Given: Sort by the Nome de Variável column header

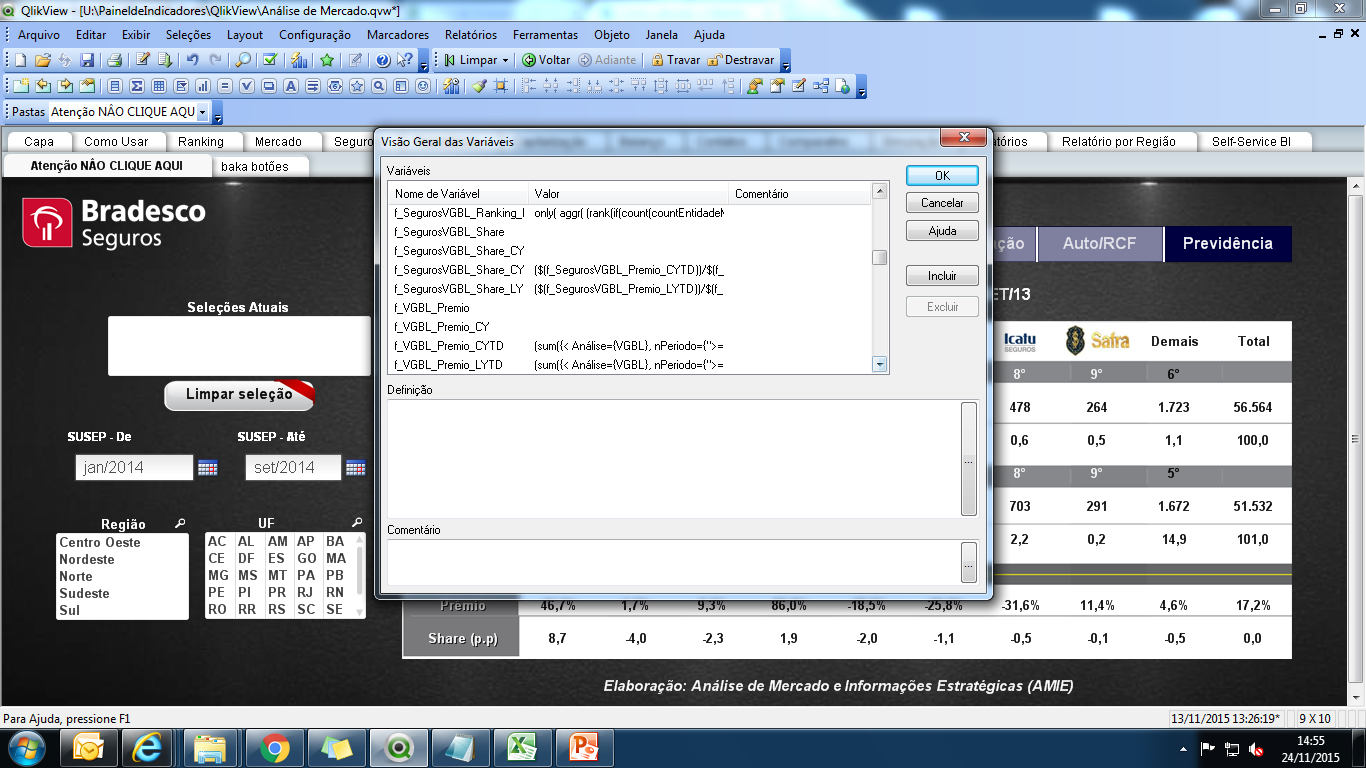Looking at the screenshot, I should (458, 193).
